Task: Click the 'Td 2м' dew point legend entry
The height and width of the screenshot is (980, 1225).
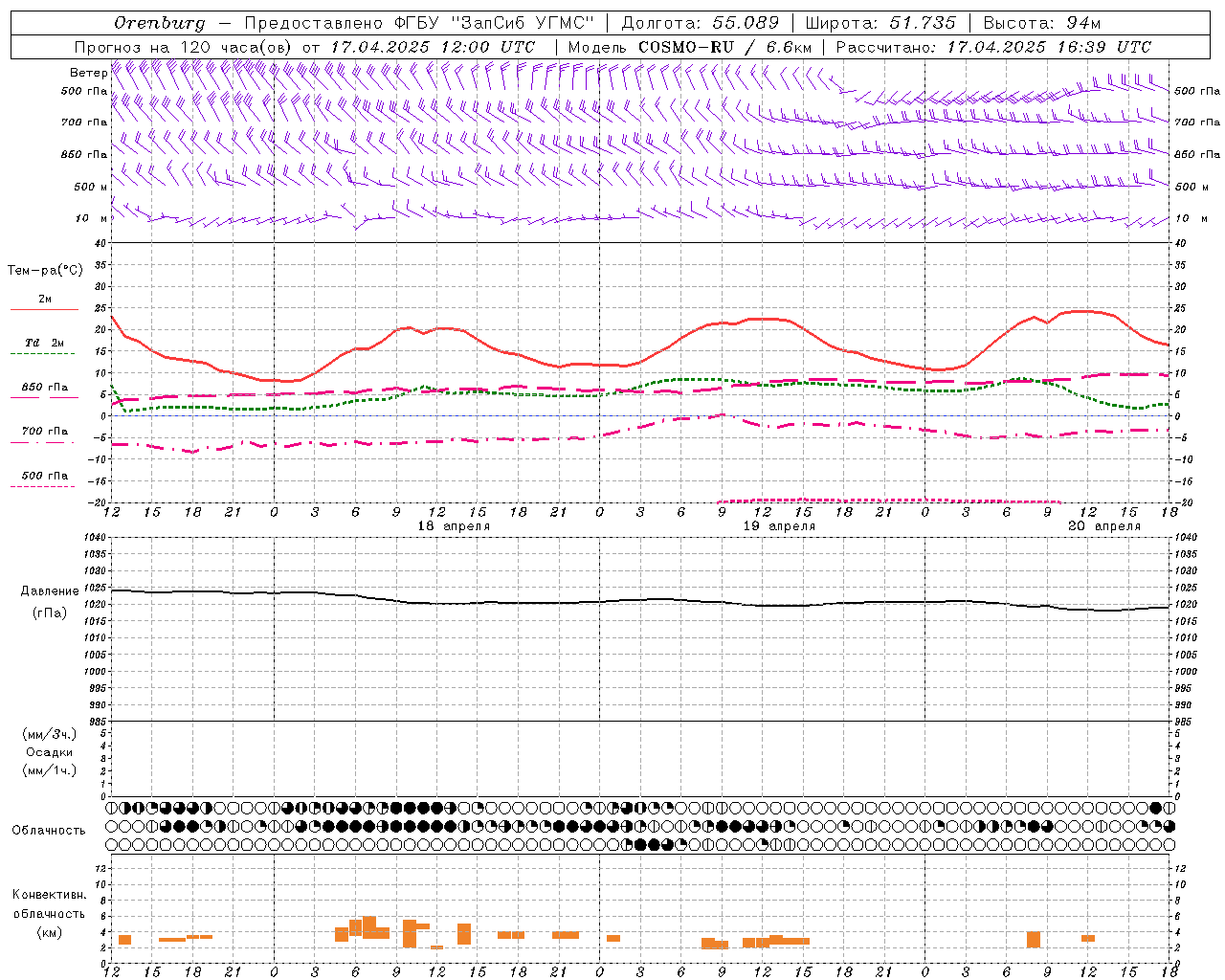Action: click(45, 343)
